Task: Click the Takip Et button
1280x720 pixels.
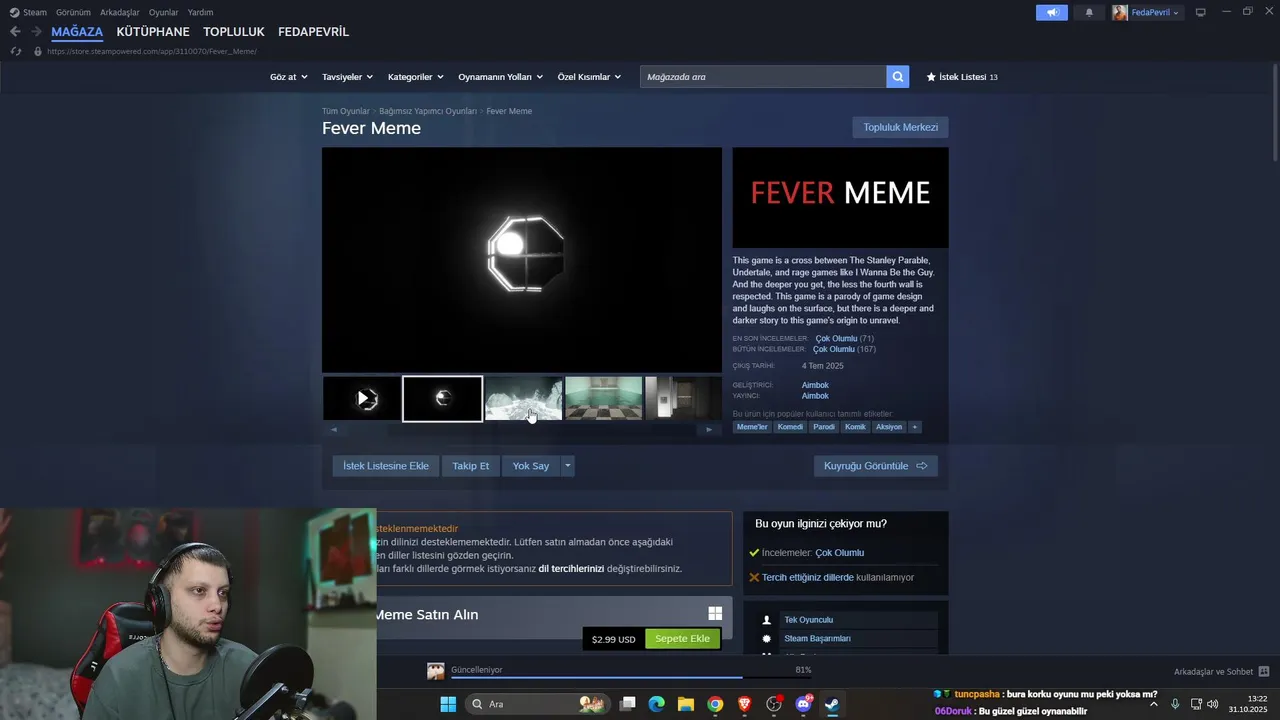Action: (x=471, y=466)
